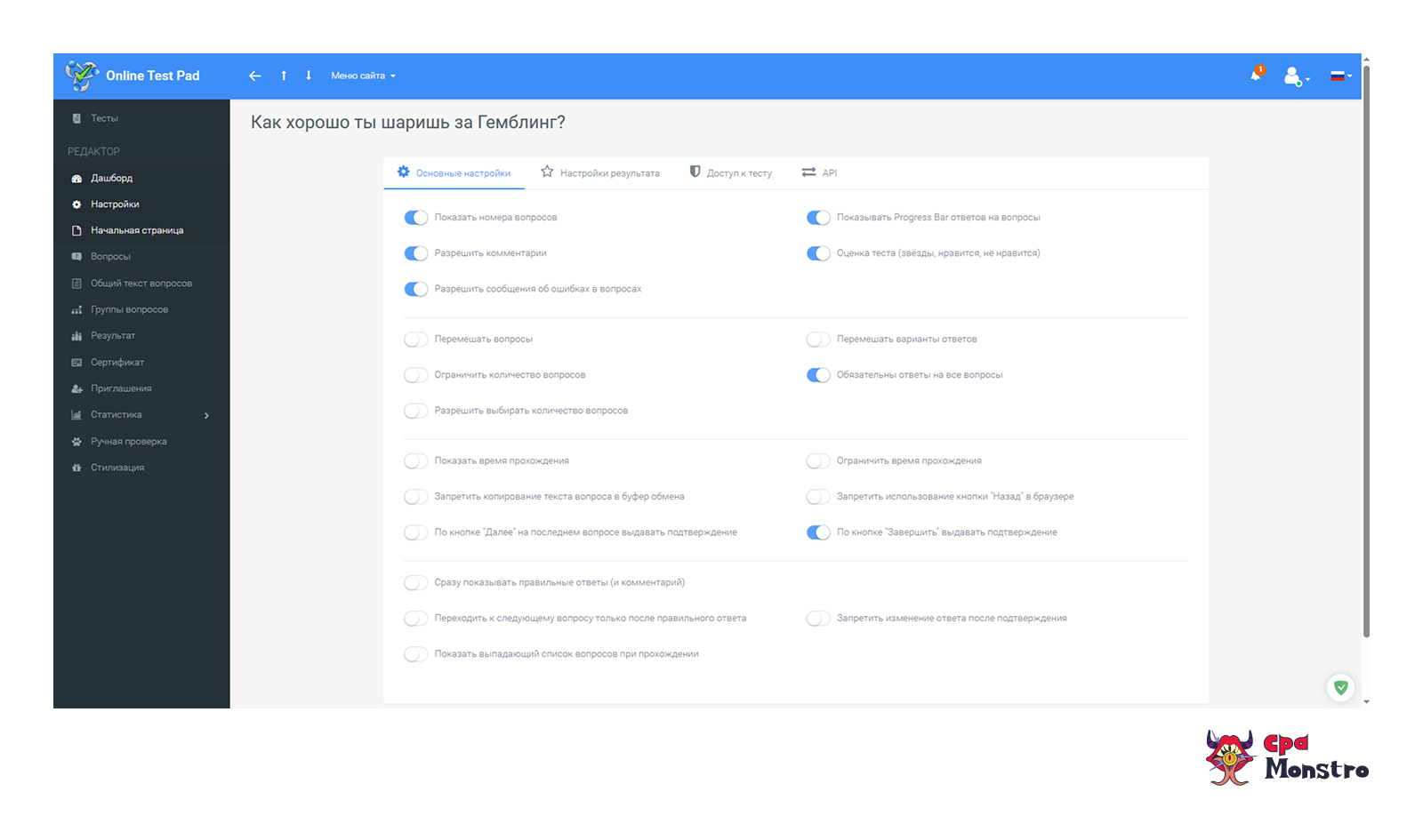Enable Перемешать вопросы toggle

[x=416, y=340]
